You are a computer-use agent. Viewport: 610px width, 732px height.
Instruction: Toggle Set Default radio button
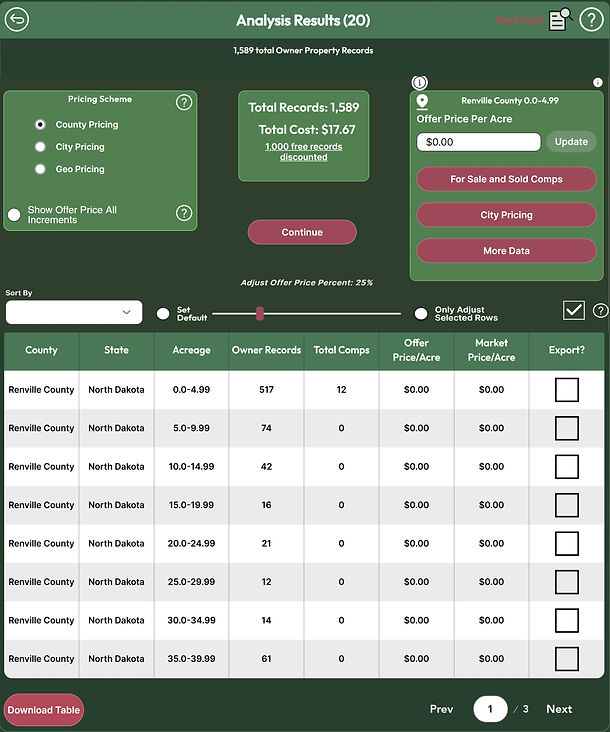tap(163, 314)
